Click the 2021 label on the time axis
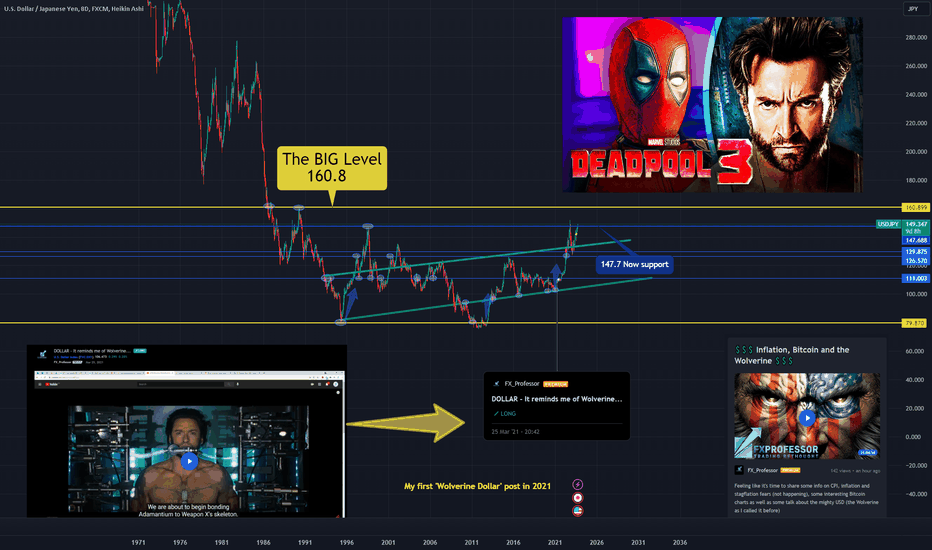The height and width of the screenshot is (550, 932). pyautogui.click(x=555, y=542)
